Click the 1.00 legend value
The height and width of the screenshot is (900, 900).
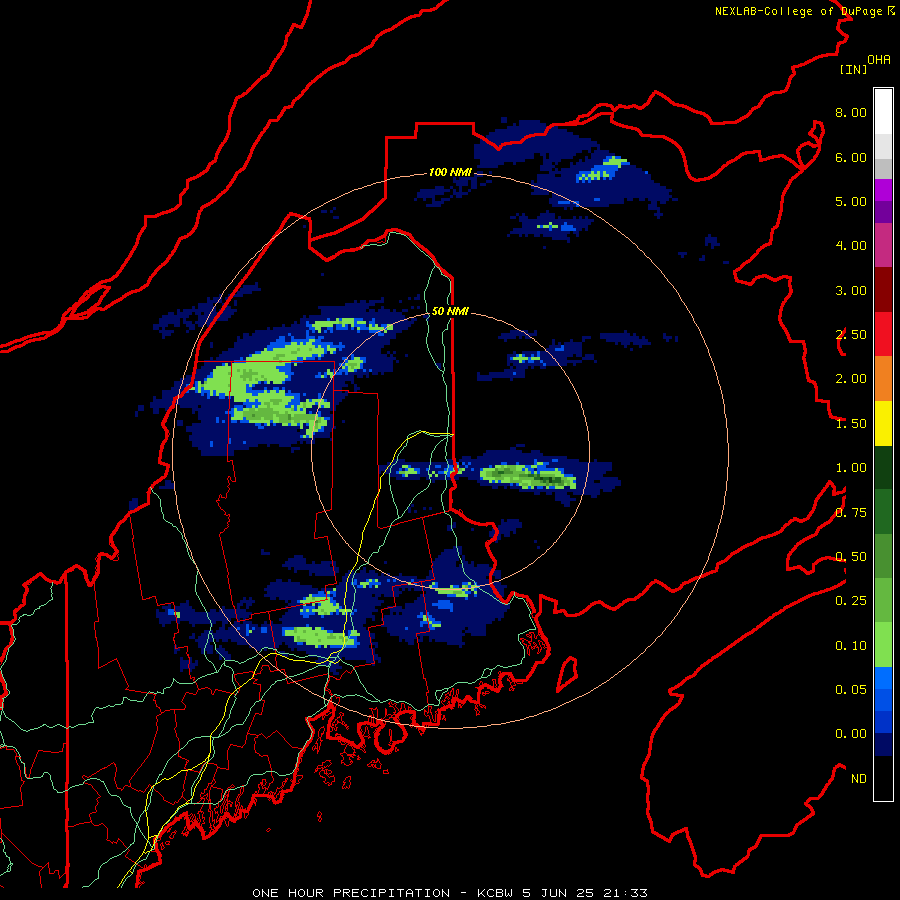pyautogui.click(x=851, y=468)
